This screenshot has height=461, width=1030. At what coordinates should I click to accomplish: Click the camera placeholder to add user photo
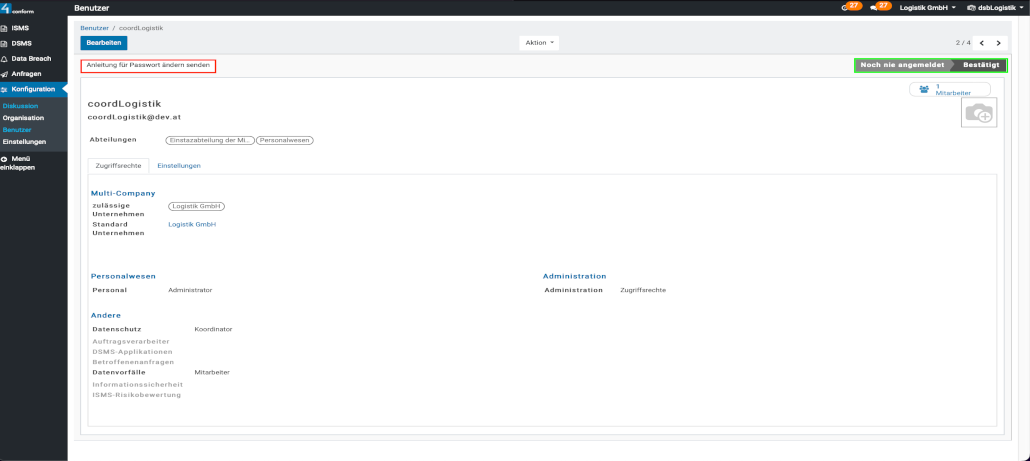pos(979,114)
